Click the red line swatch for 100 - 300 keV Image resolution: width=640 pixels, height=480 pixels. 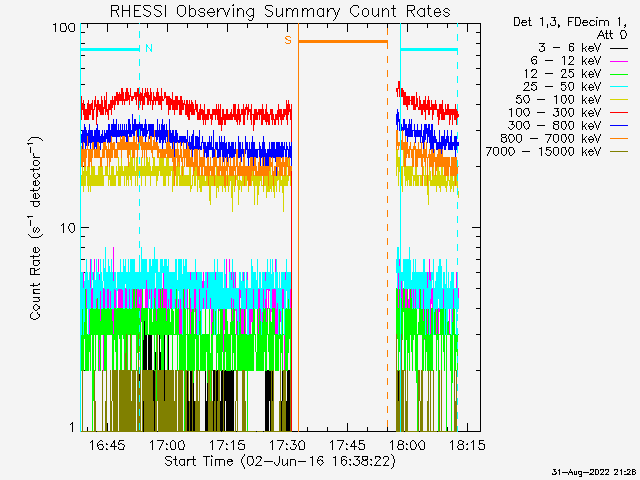pos(619,113)
